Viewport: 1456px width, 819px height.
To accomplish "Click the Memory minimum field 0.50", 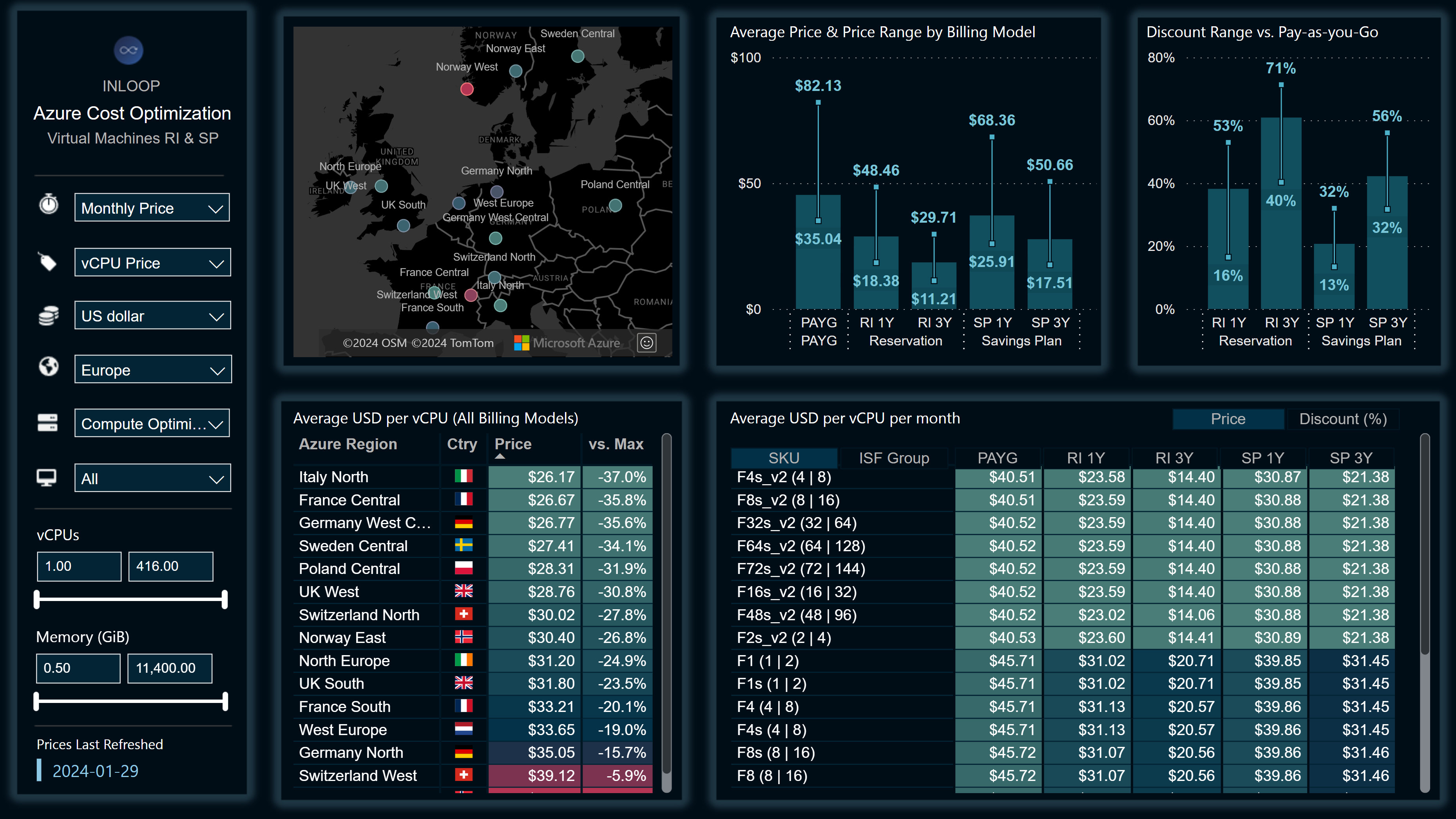I will [78, 668].
